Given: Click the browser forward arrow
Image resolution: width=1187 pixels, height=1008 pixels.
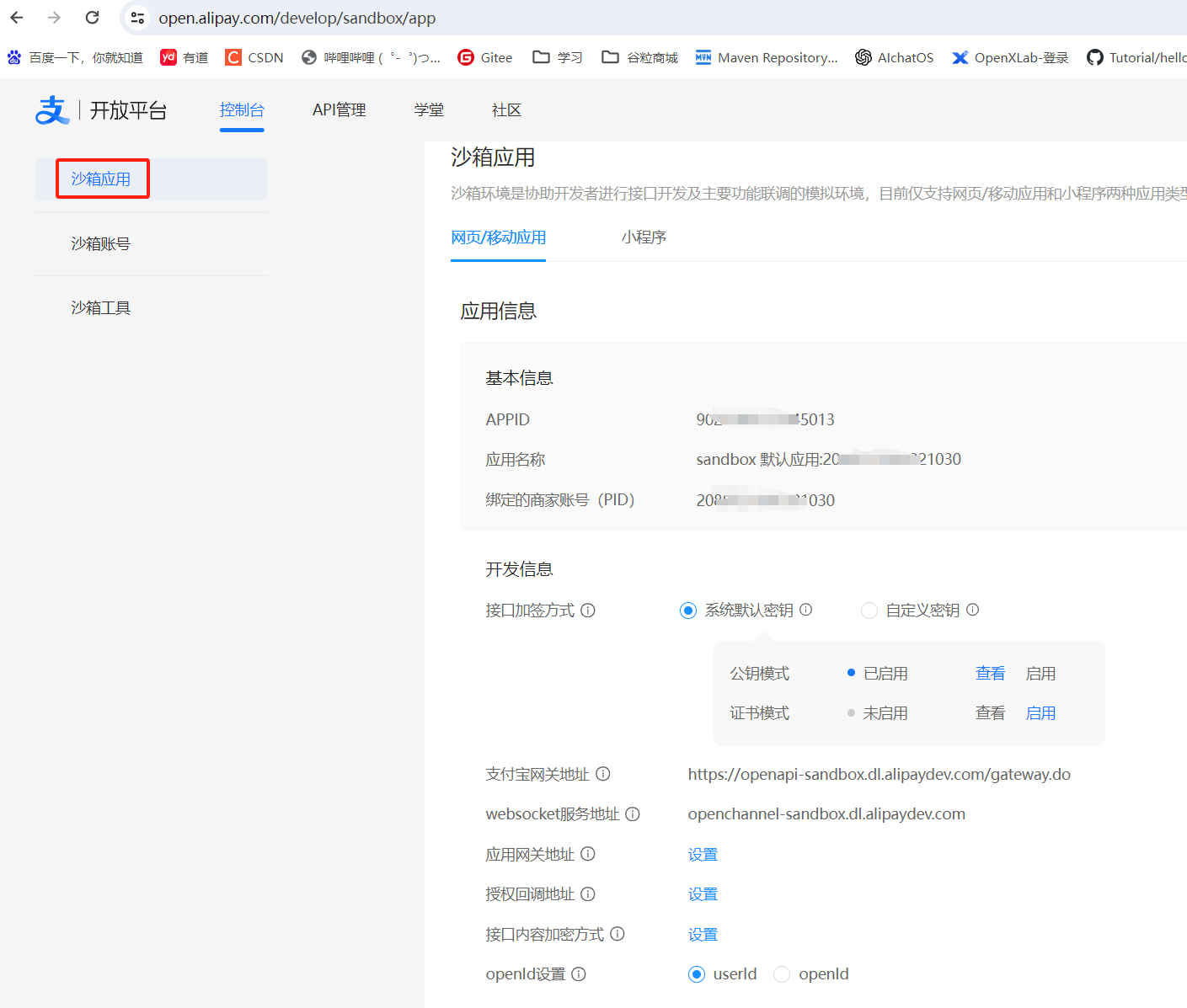Looking at the screenshot, I should pyautogui.click(x=55, y=18).
